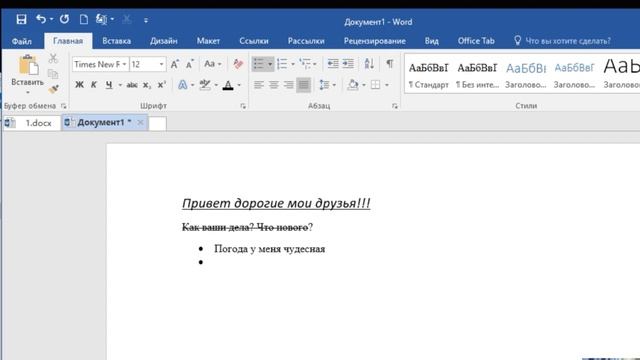Toggle strikethrough (abc) formatting

tap(131, 85)
